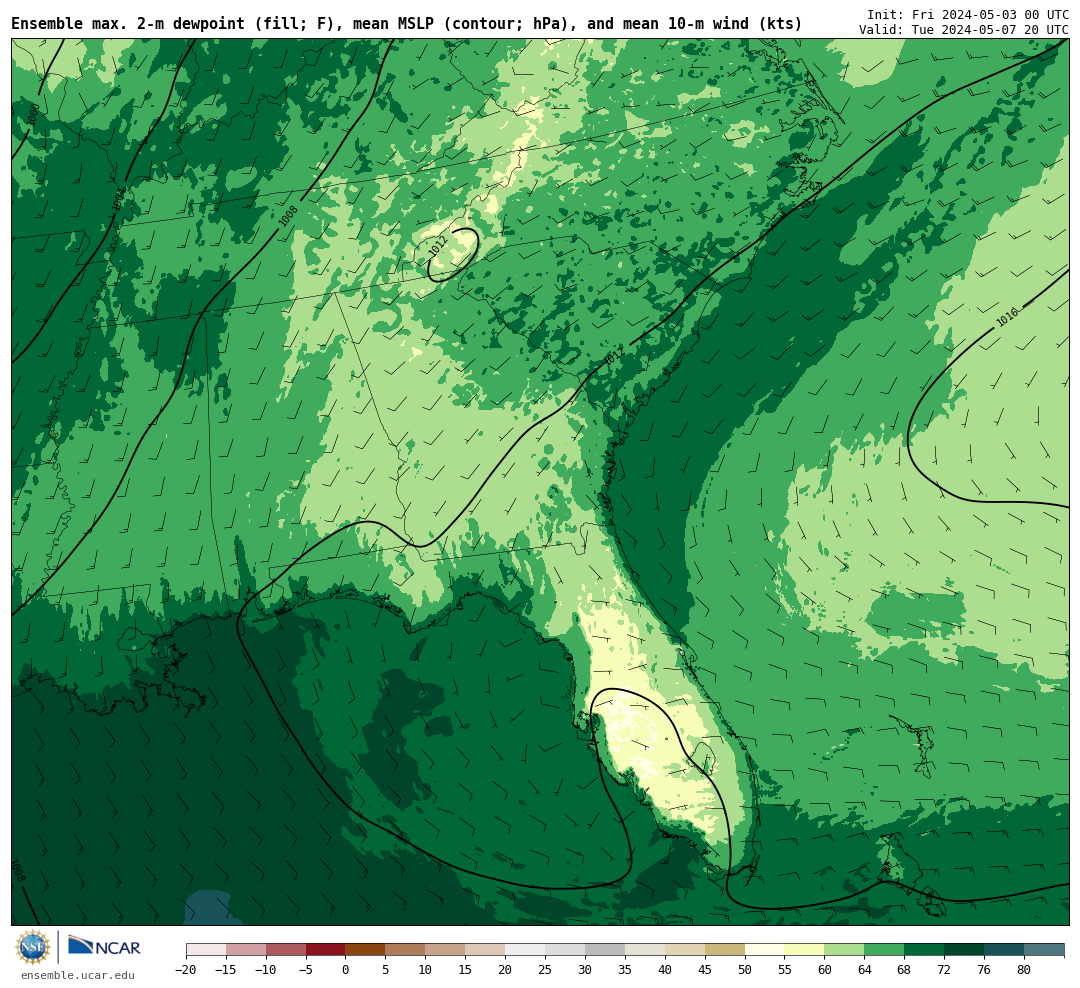Pick the colorbar swatch between 40 and 45
This screenshot has width=1080, height=988.
[x=685, y=950]
